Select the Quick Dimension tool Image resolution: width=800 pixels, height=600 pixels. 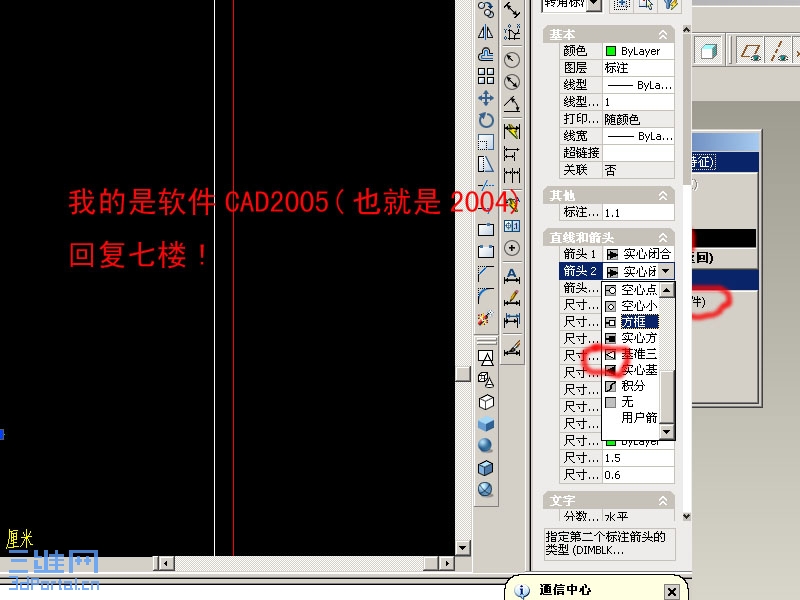(512, 131)
